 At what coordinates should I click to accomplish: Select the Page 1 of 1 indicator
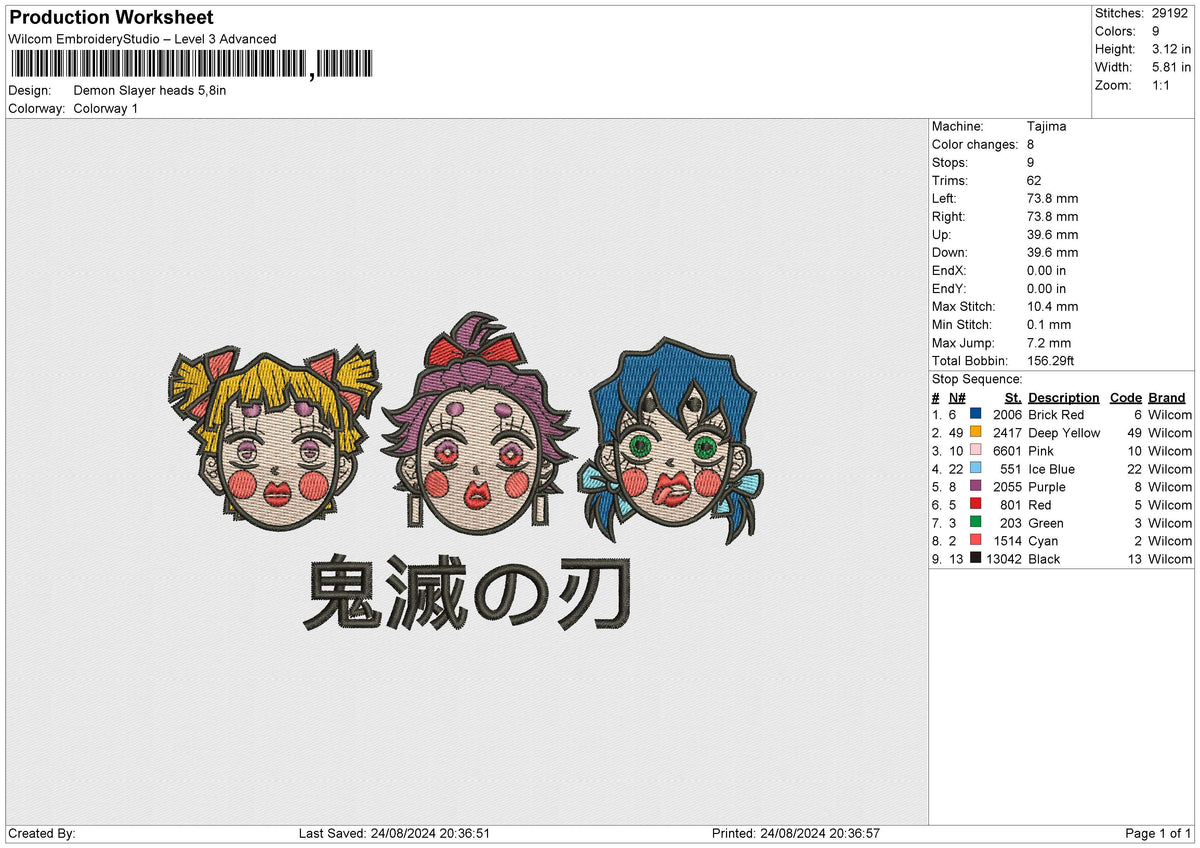1158,833
